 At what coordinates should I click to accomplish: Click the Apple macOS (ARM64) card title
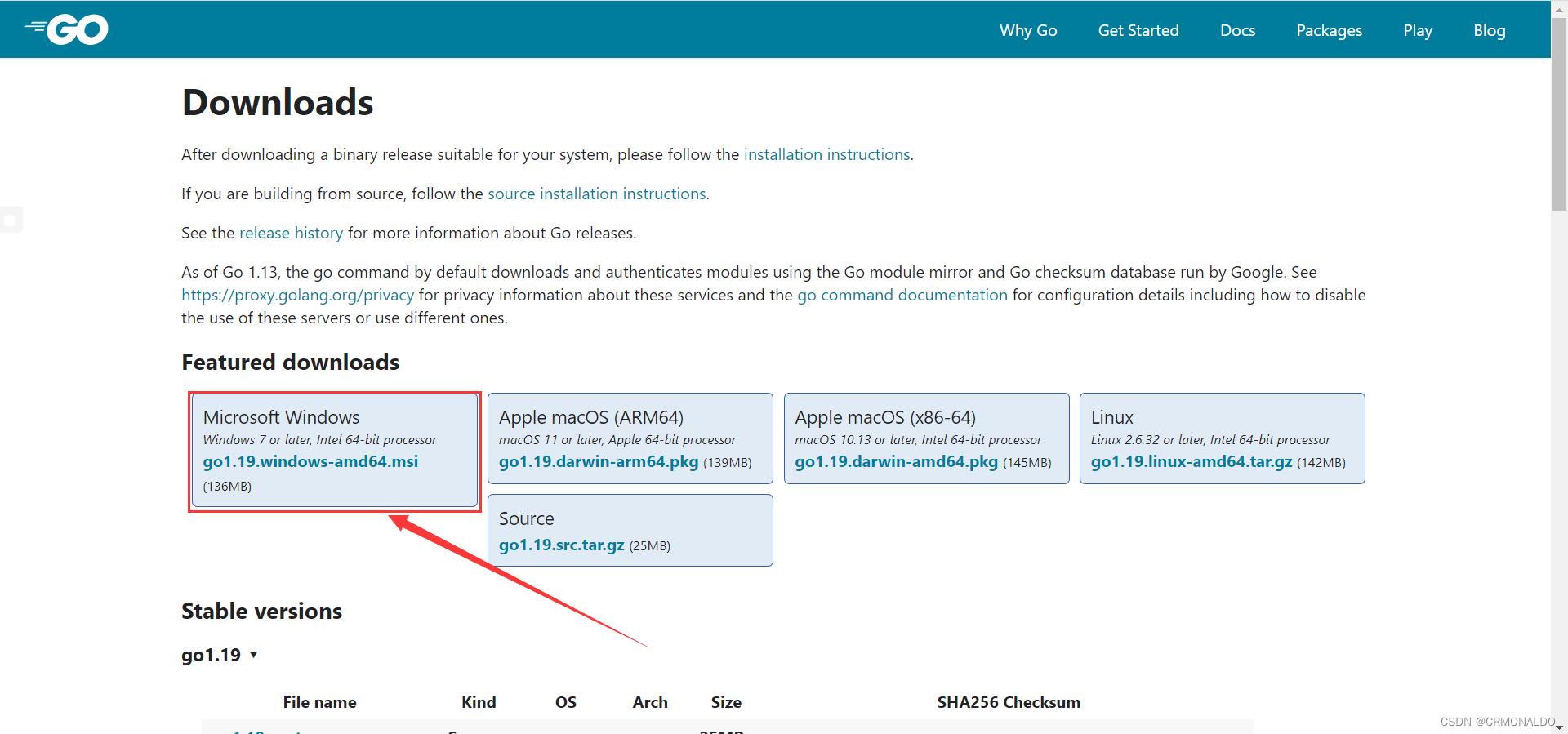(x=591, y=417)
